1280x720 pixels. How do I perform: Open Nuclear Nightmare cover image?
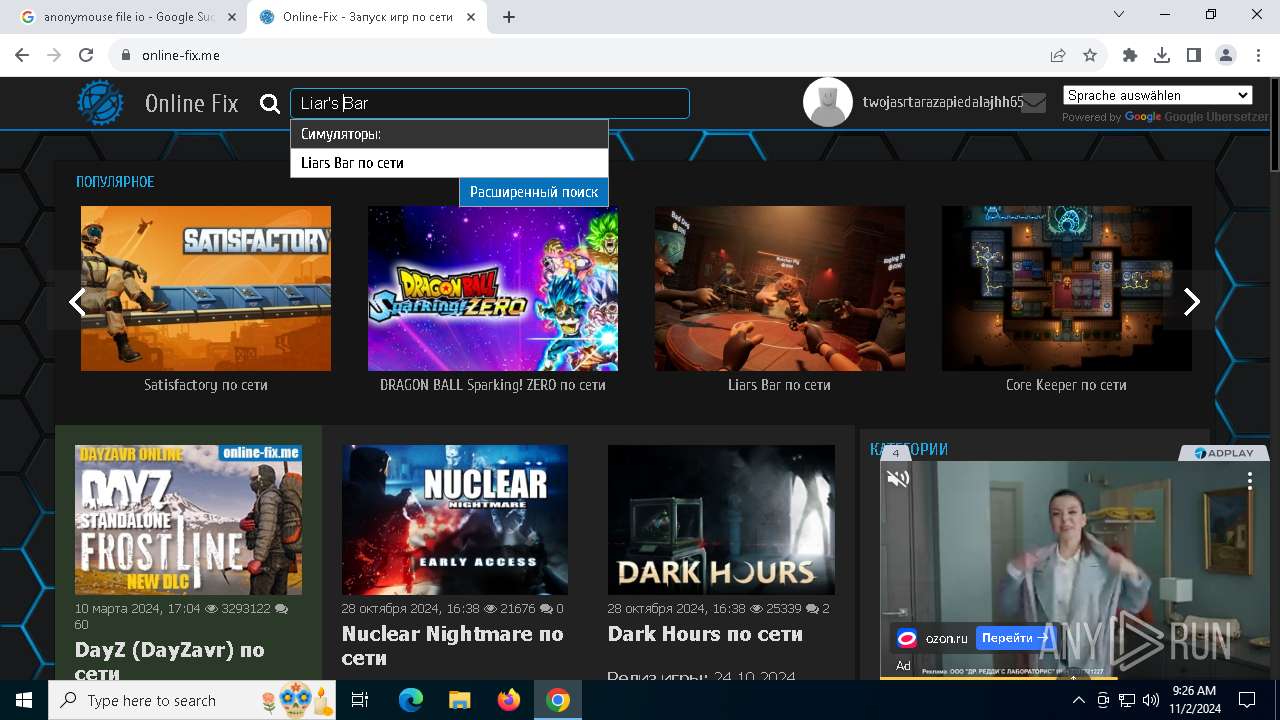pos(455,520)
